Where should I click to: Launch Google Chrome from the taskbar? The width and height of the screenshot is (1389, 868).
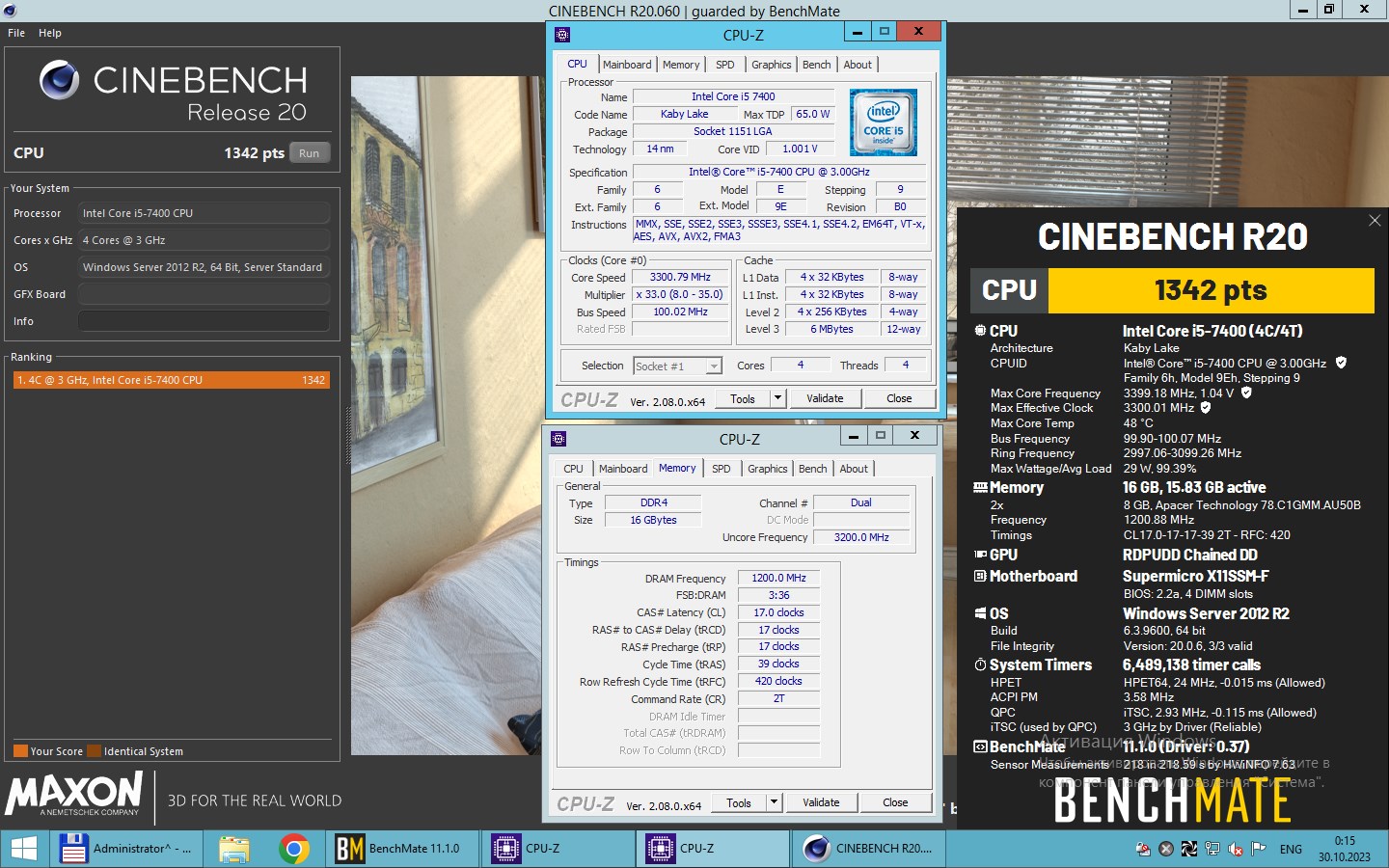(294, 849)
